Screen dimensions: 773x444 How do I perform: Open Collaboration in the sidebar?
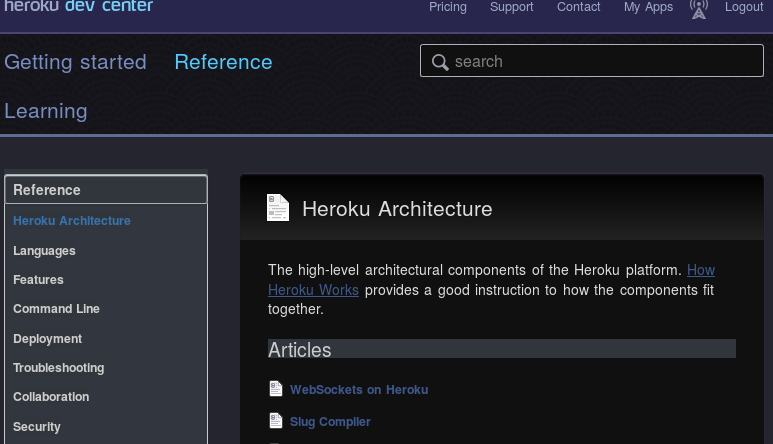pyautogui.click(x=51, y=397)
